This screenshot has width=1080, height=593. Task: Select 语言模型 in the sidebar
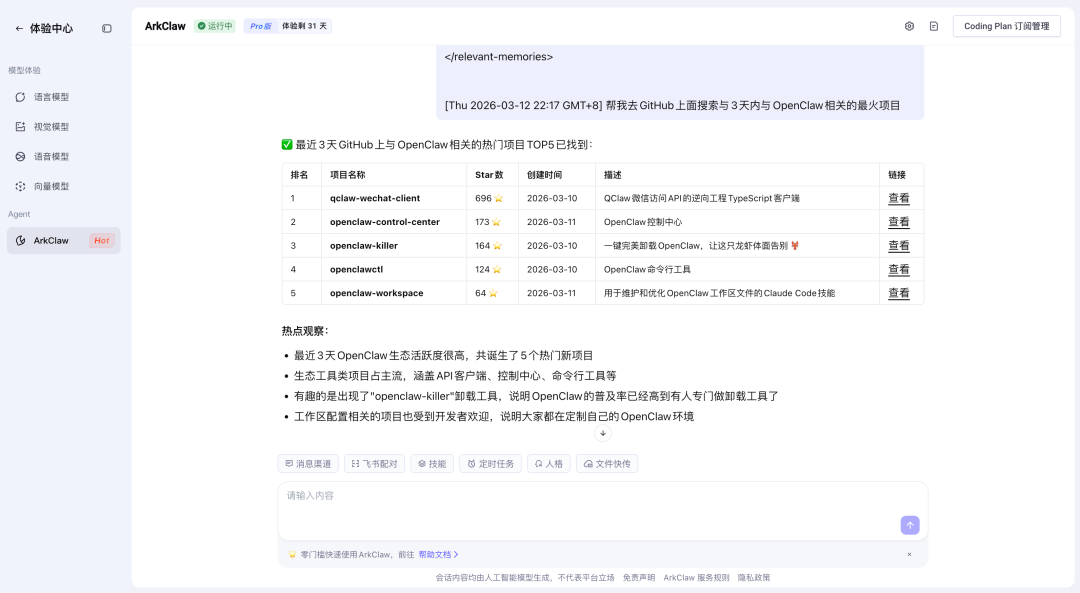pos(51,97)
